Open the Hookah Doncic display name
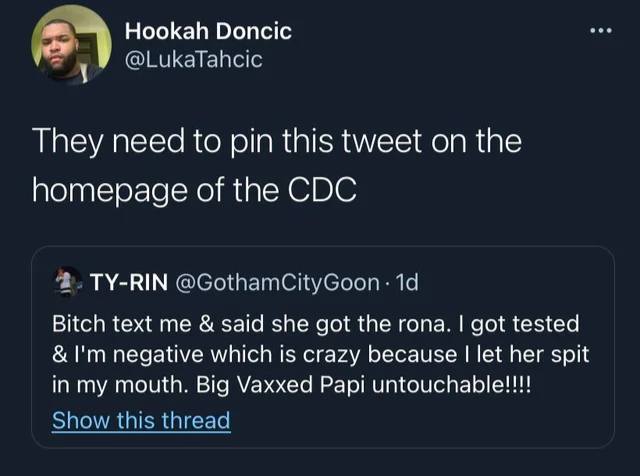Viewport: 640px width, 476px height. pyautogui.click(x=208, y=31)
